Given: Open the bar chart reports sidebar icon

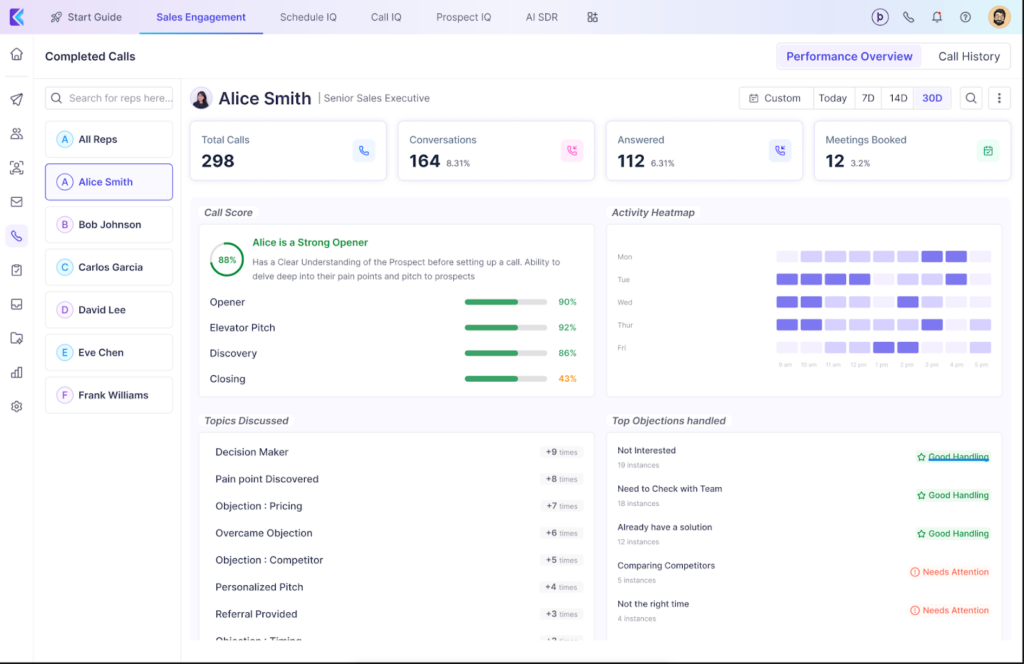Looking at the screenshot, I should coord(16,372).
